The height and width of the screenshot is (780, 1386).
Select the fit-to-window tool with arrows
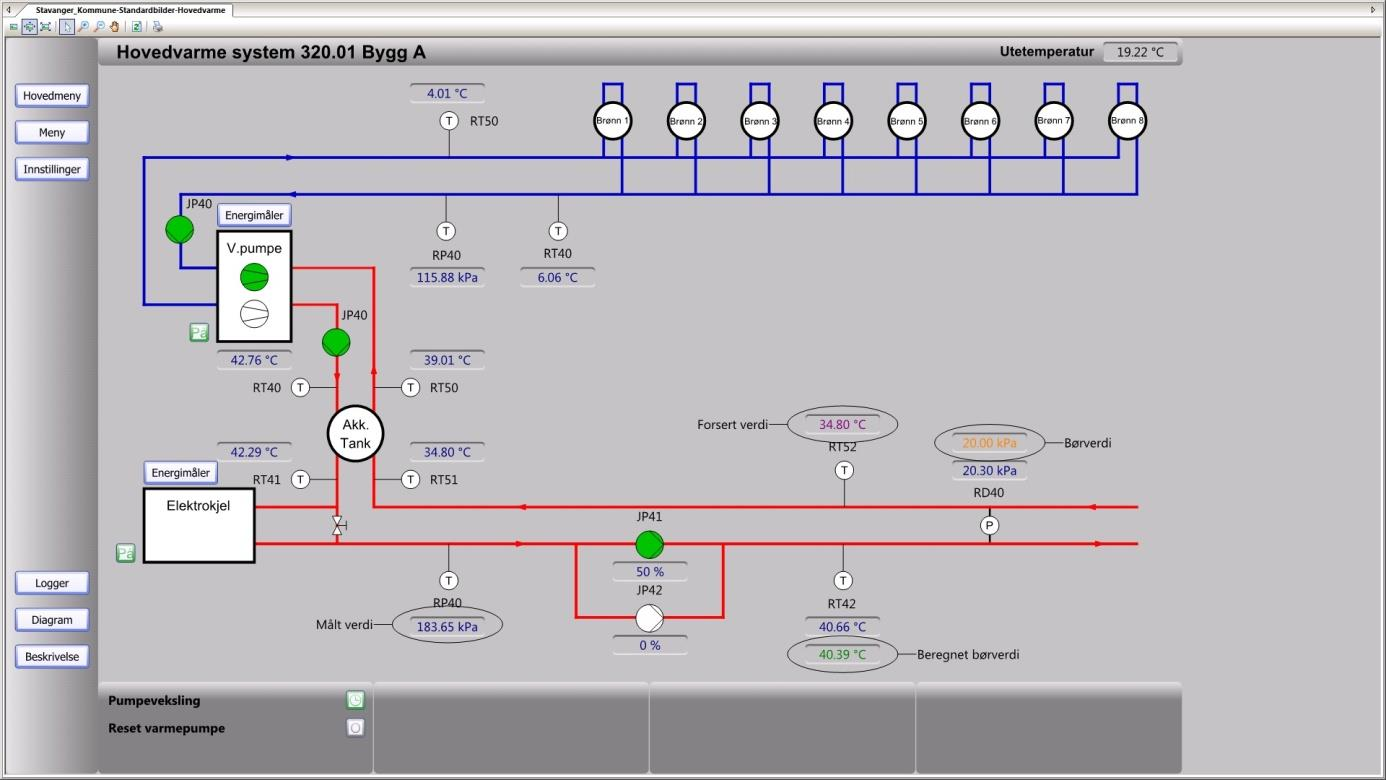click(x=29, y=27)
